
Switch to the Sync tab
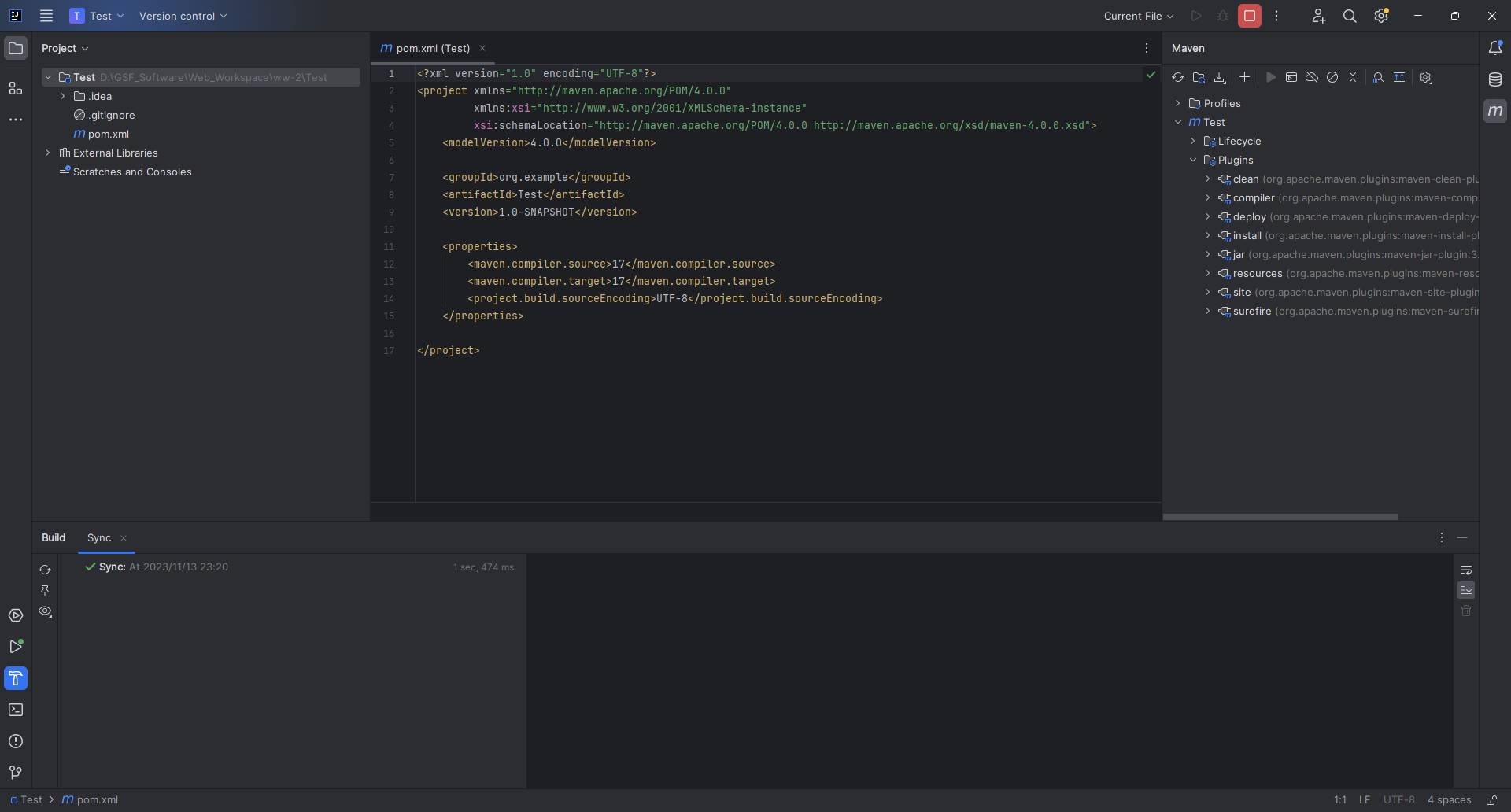pyautogui.click(x=99, y=537)
